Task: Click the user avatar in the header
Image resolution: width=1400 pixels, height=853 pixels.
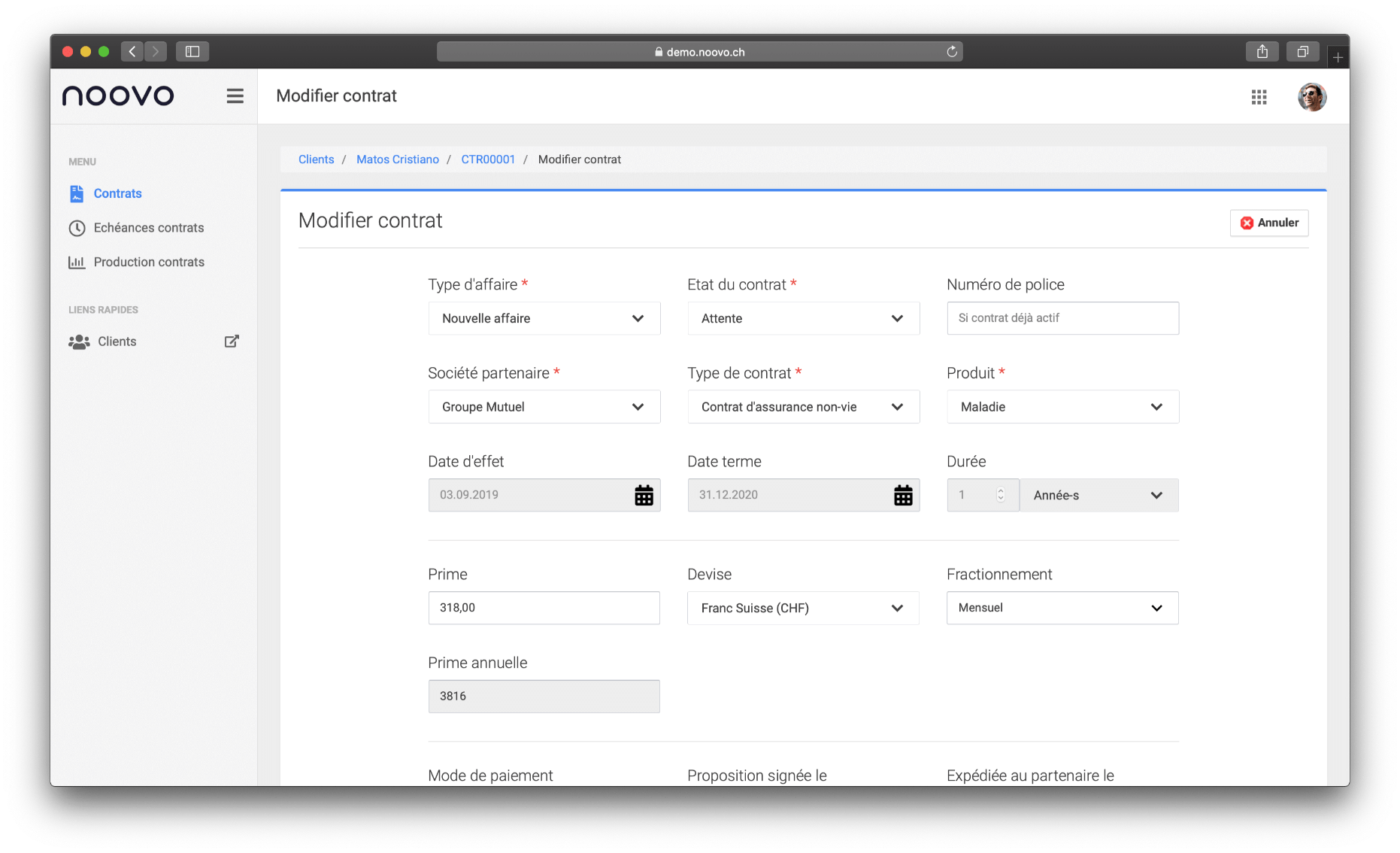Action: pos(1311,97)
